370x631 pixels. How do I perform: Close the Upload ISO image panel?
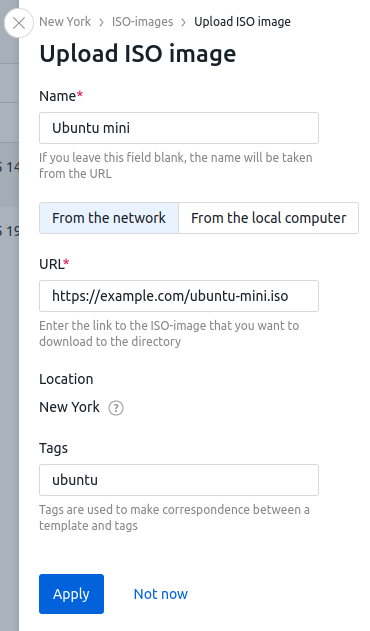[x=19, y=23]
